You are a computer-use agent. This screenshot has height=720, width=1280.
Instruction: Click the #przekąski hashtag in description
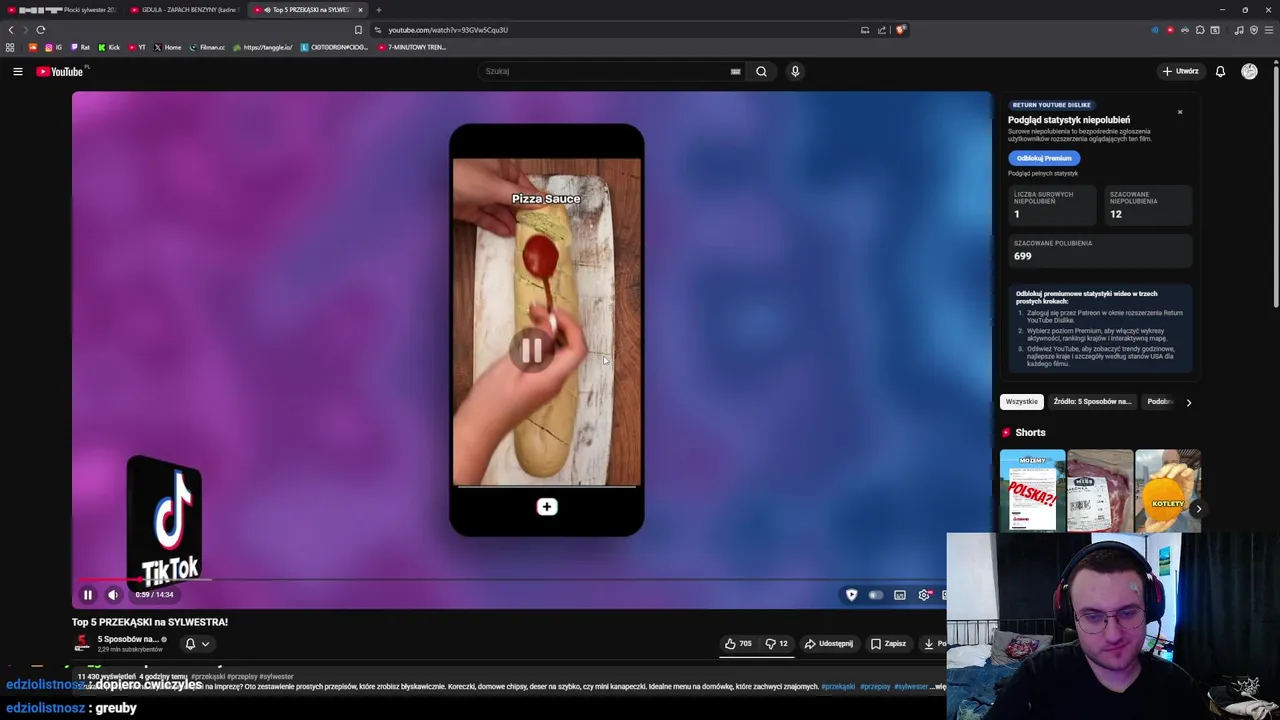(x=837, y=687)
